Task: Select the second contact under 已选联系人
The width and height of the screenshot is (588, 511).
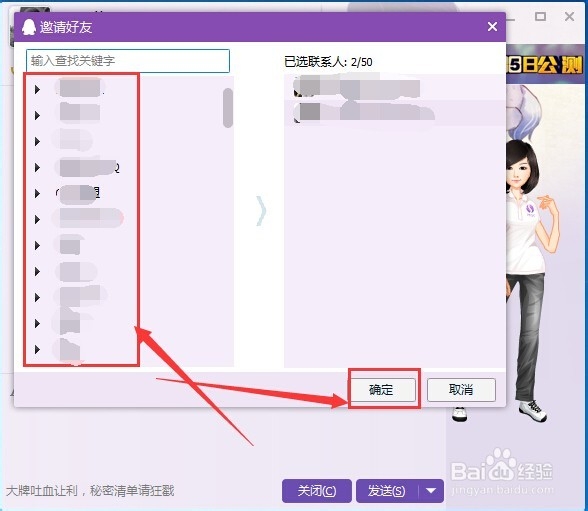Action: (x=394, y=112)
